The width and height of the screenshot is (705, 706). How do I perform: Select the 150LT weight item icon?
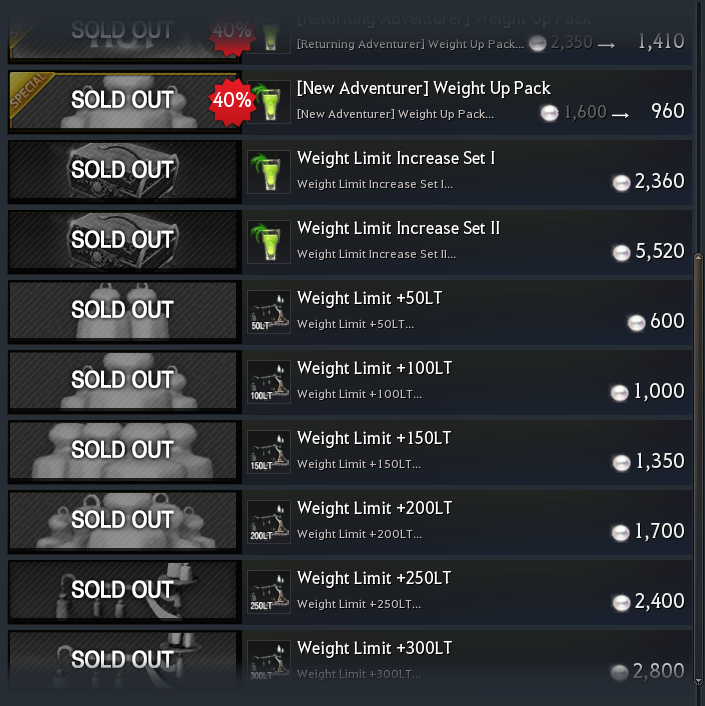pos(269,451)
